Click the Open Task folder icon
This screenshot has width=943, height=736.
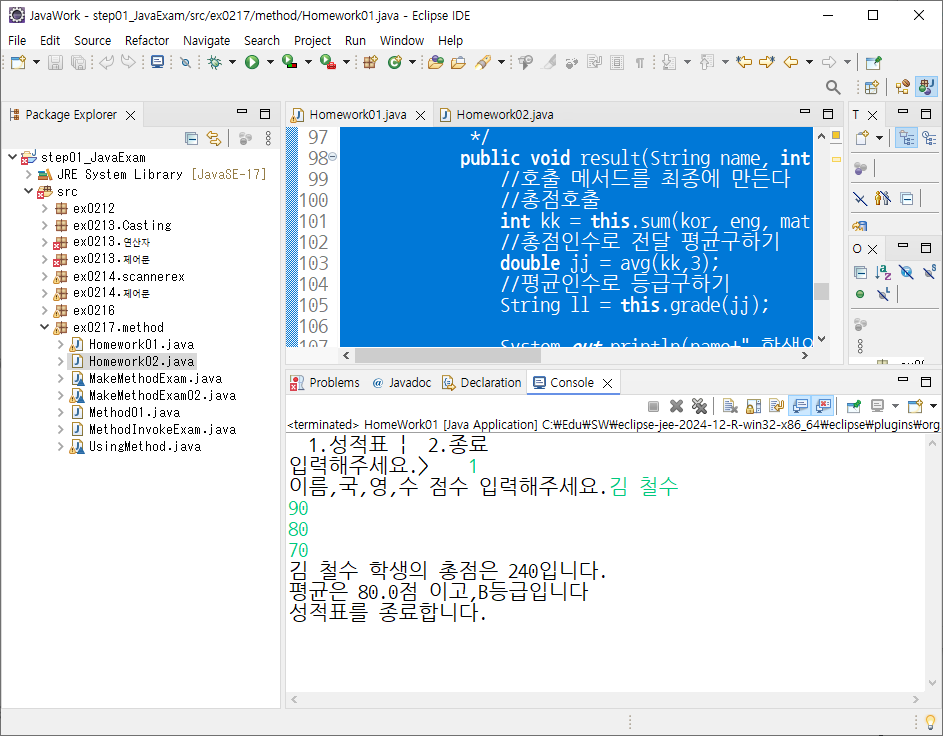(x=458, y=62)
